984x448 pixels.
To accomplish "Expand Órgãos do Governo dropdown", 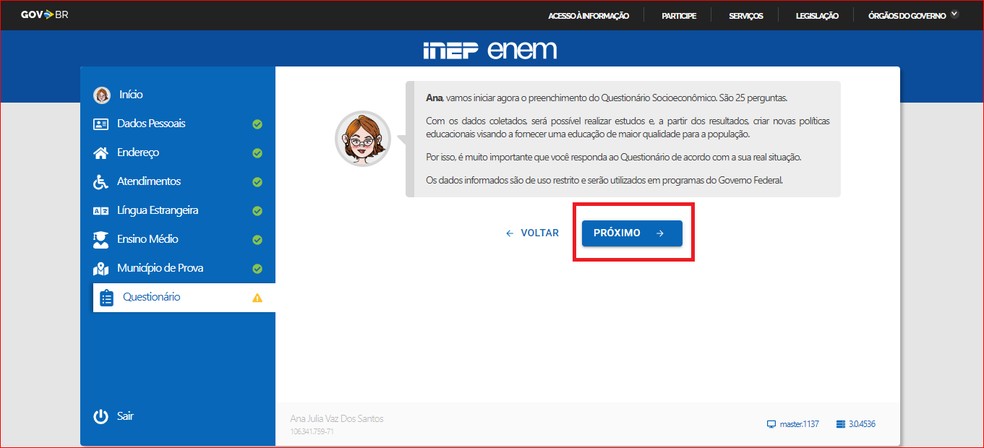I will click(913, 16).
